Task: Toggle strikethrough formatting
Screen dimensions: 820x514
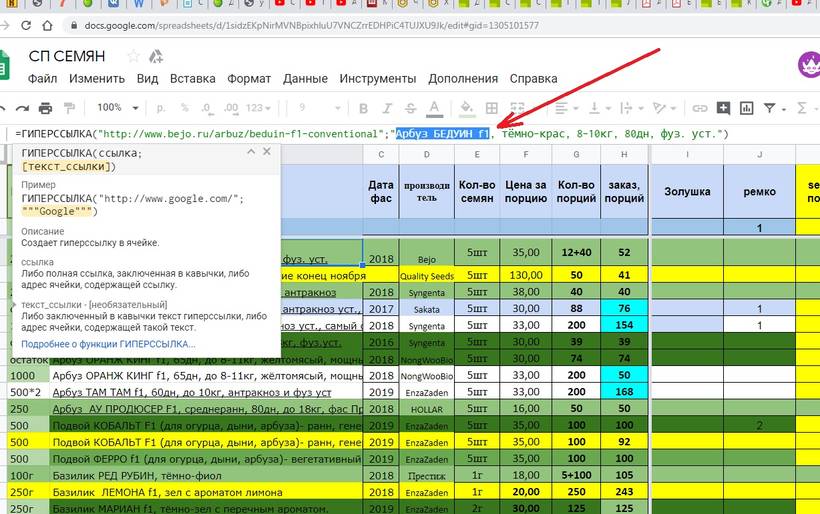Action: [x=411, y=108]
